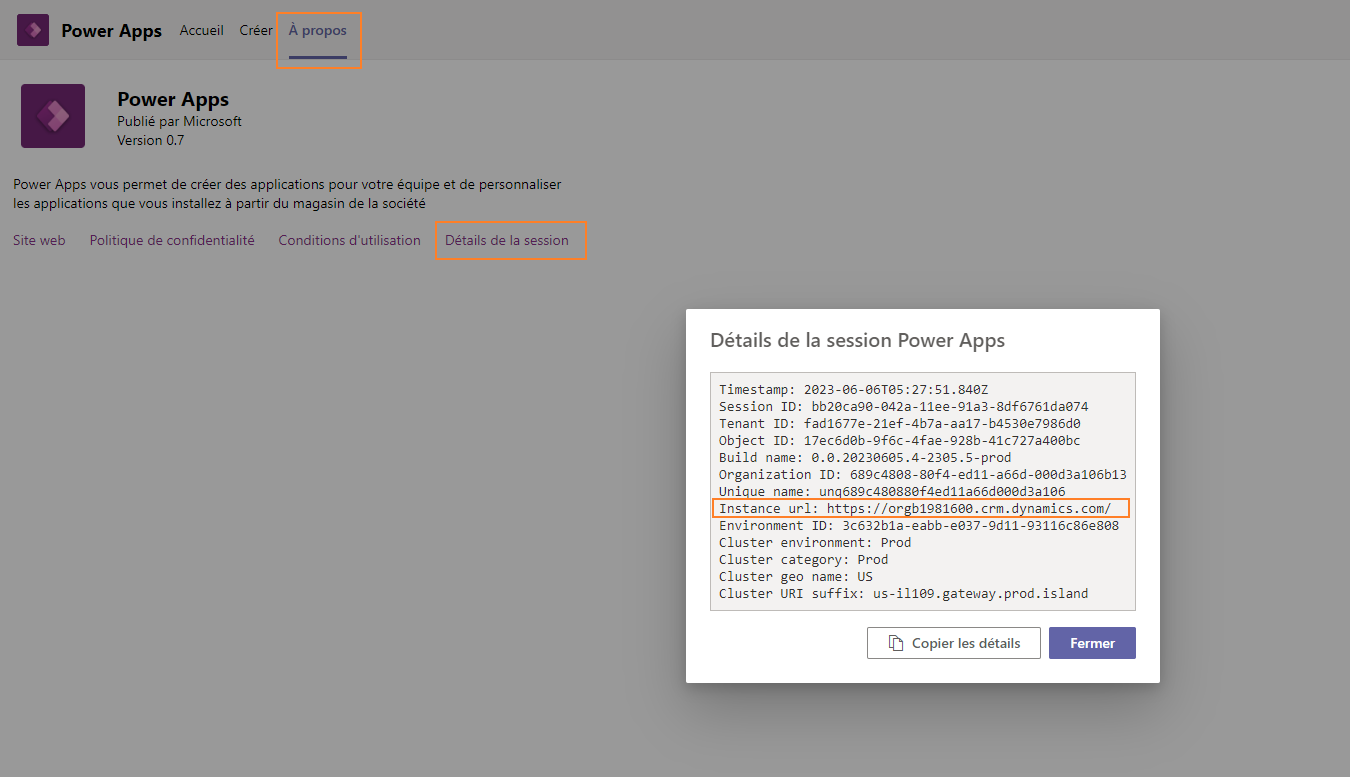This screenshot has width=1350, height=777.
Task: Open the Accueil tab
Action: pyautogui.click(x=202, y=31)
